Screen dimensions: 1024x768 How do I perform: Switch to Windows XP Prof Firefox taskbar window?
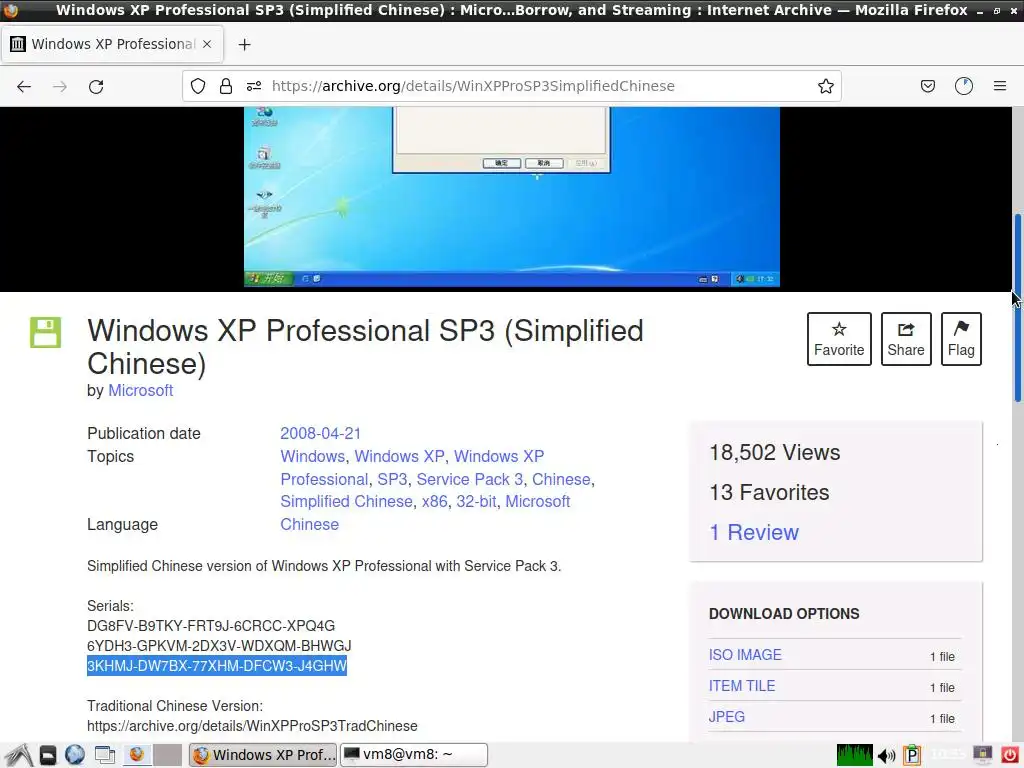[263, 755]
